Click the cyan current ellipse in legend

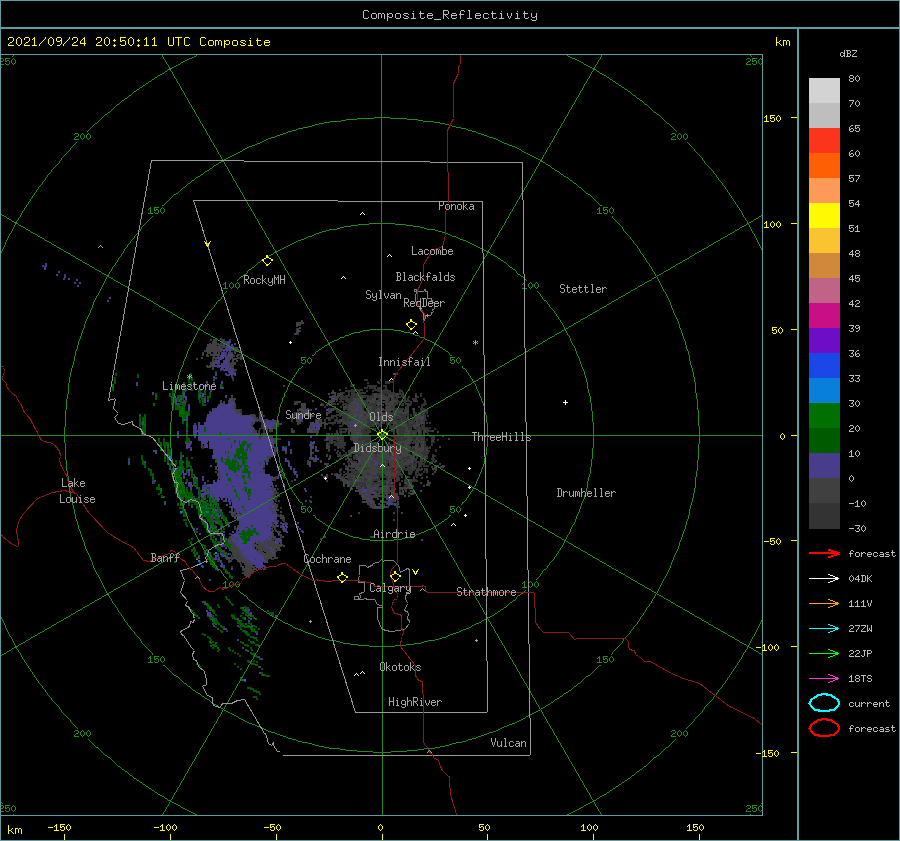tap(824, 703)
